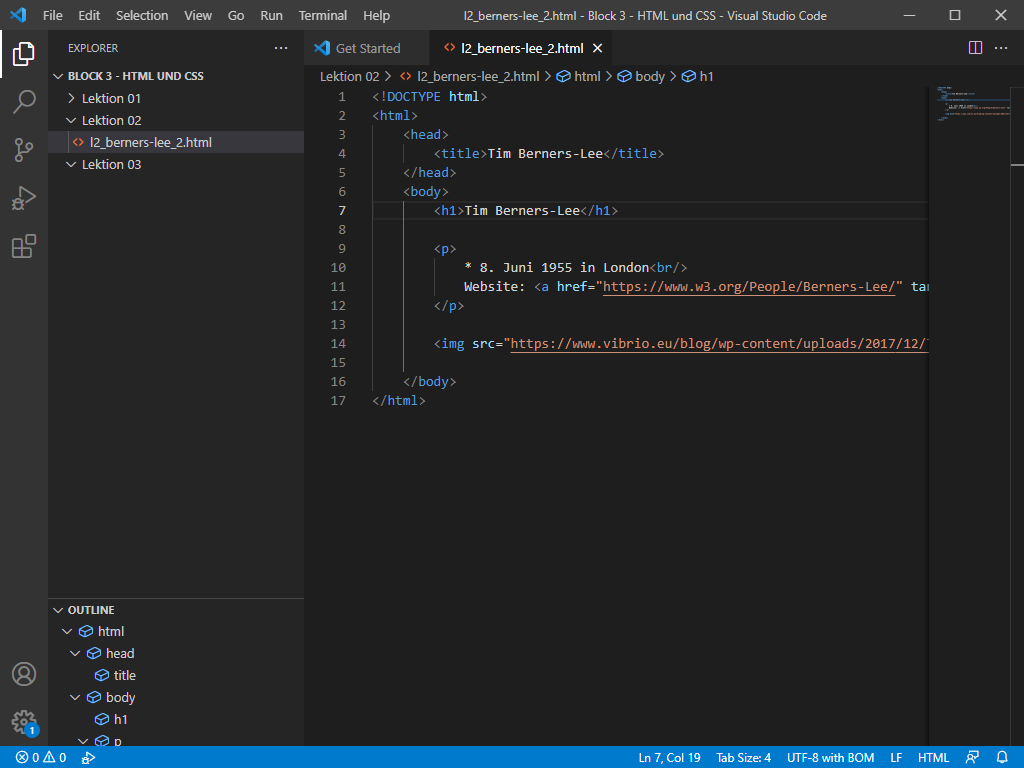Click the minimap code overview
This screenshot has width=1024, height=768.
[x=972, y=103]
